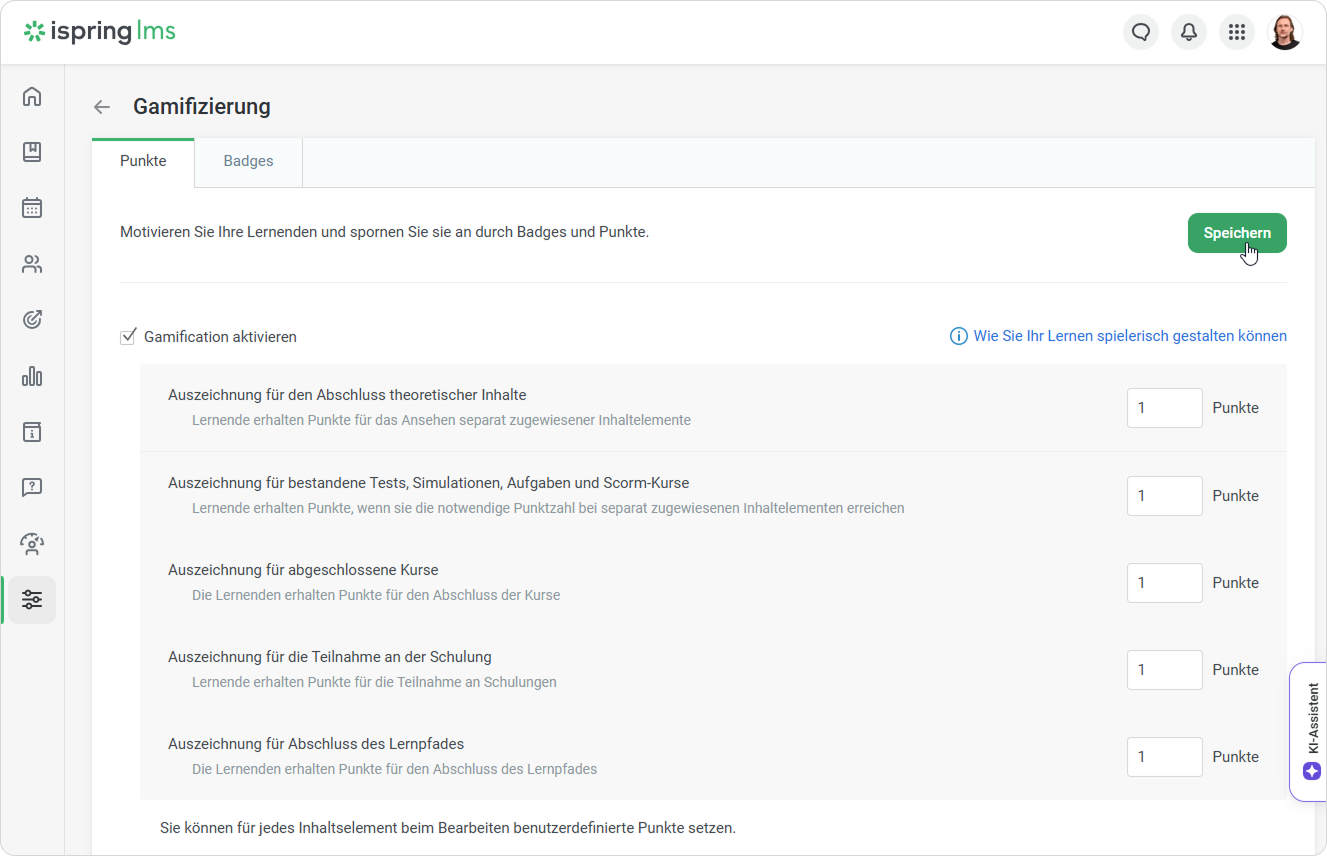
Task: Open the Home section in the sidebar
Action: pos(32,96)
